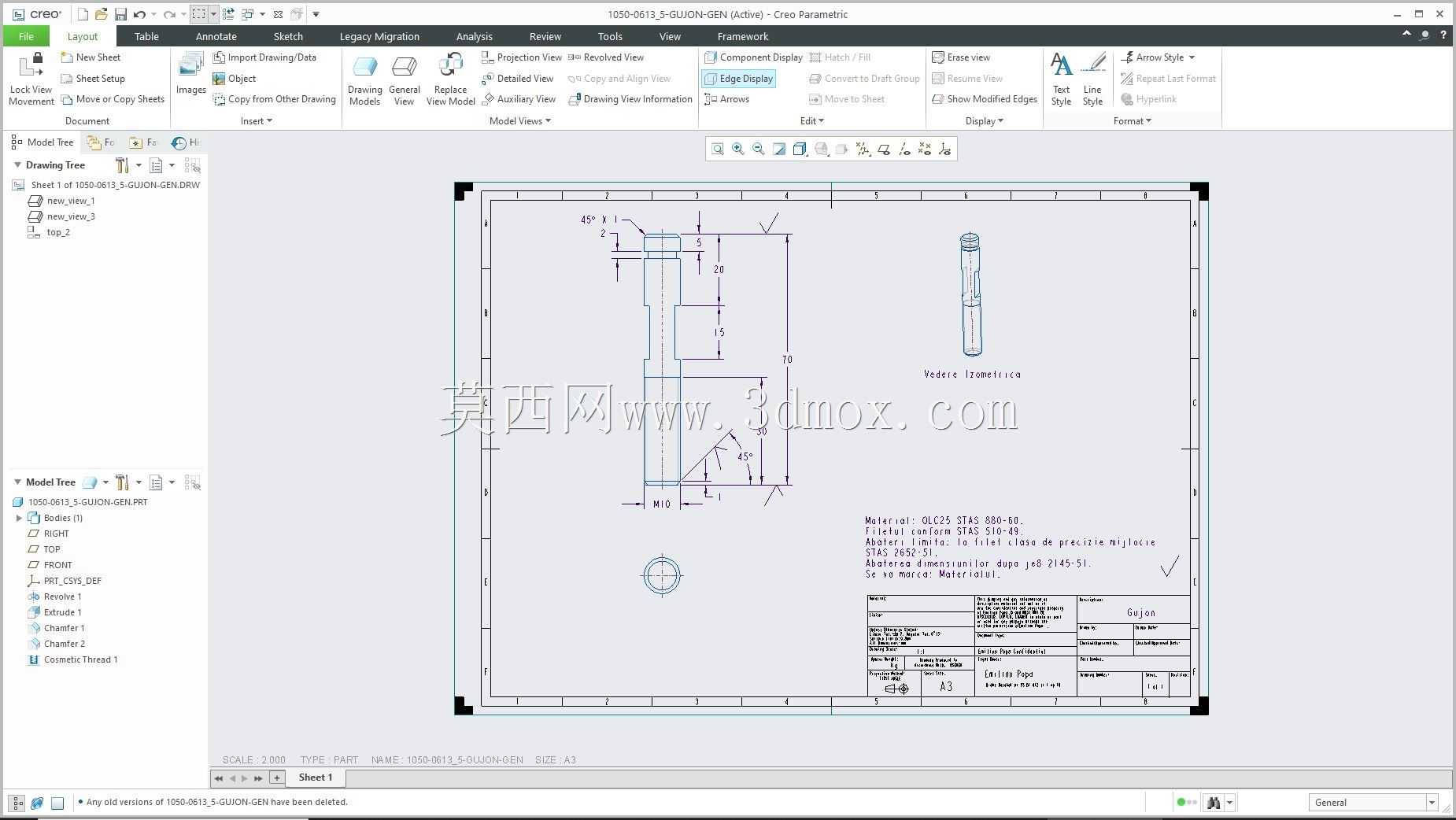Toggle point display visibility
Screen dimensions: 1456x820
(925, 150)
